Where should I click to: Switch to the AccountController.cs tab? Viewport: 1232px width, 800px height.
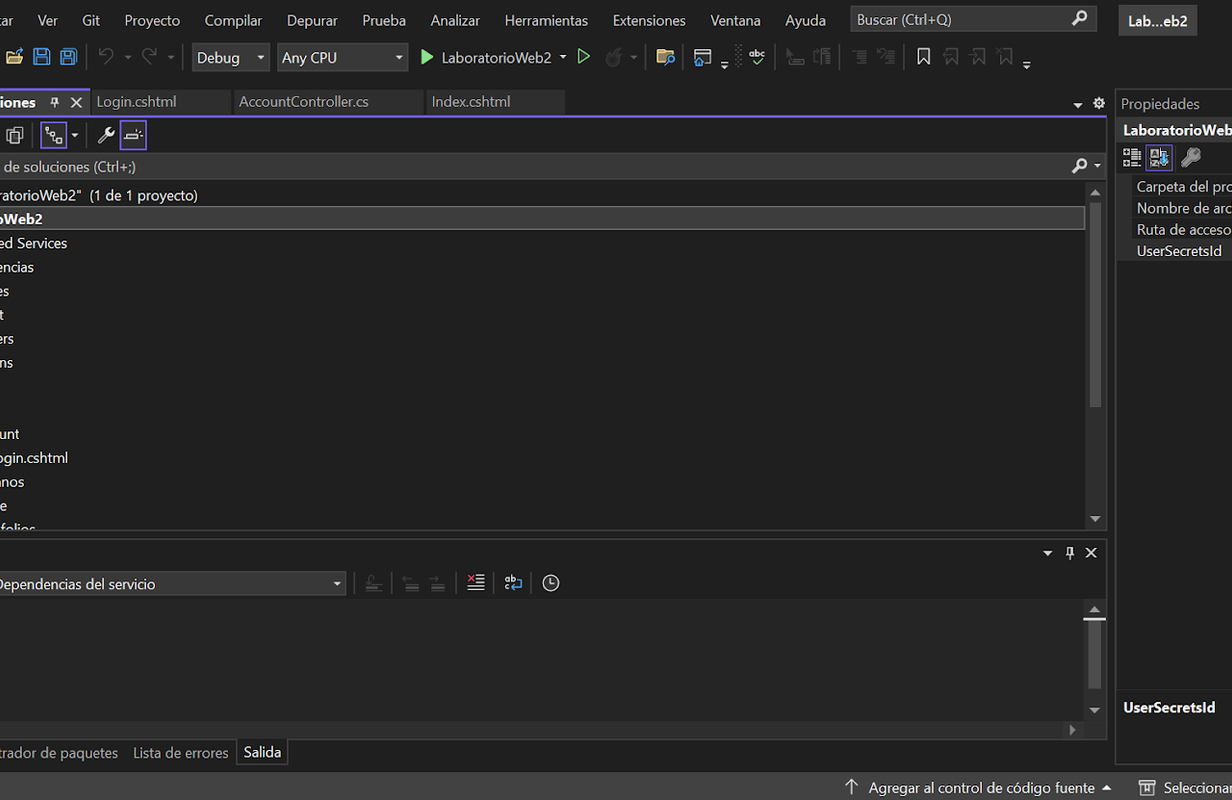coord(329,102)
